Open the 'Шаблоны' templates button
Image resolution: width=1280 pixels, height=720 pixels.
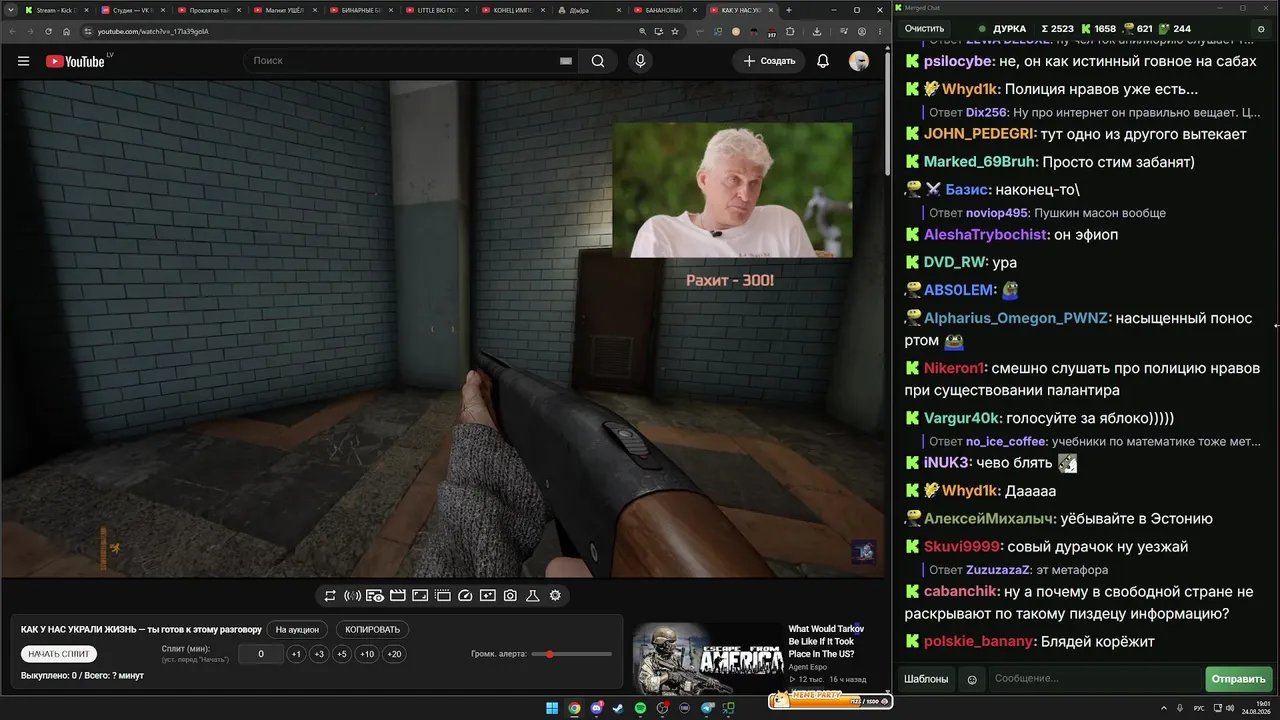[926, 679]
